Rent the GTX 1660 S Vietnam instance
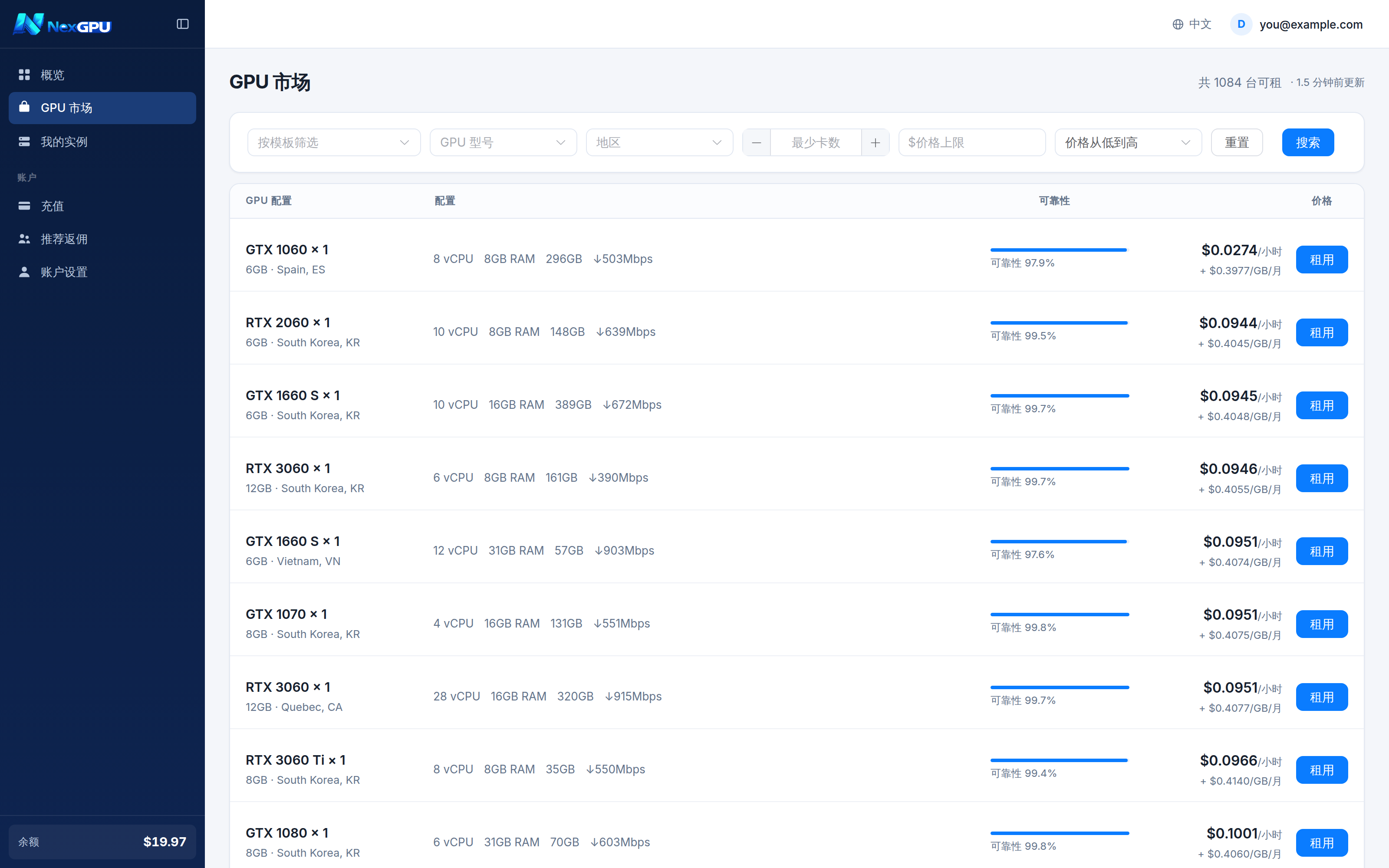This screenshot has height=868, width=1389. click(1322, 551)
